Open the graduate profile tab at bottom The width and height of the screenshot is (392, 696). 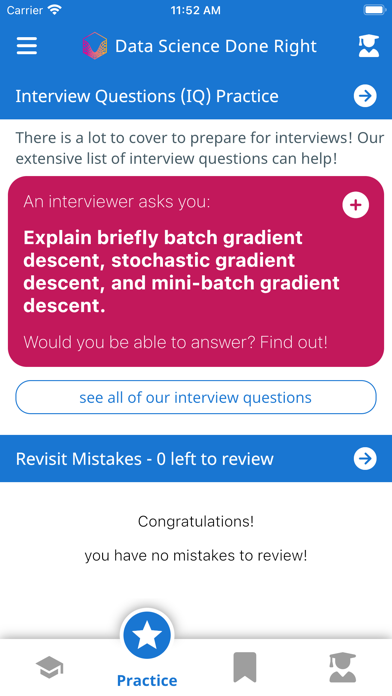coord(342,667)
